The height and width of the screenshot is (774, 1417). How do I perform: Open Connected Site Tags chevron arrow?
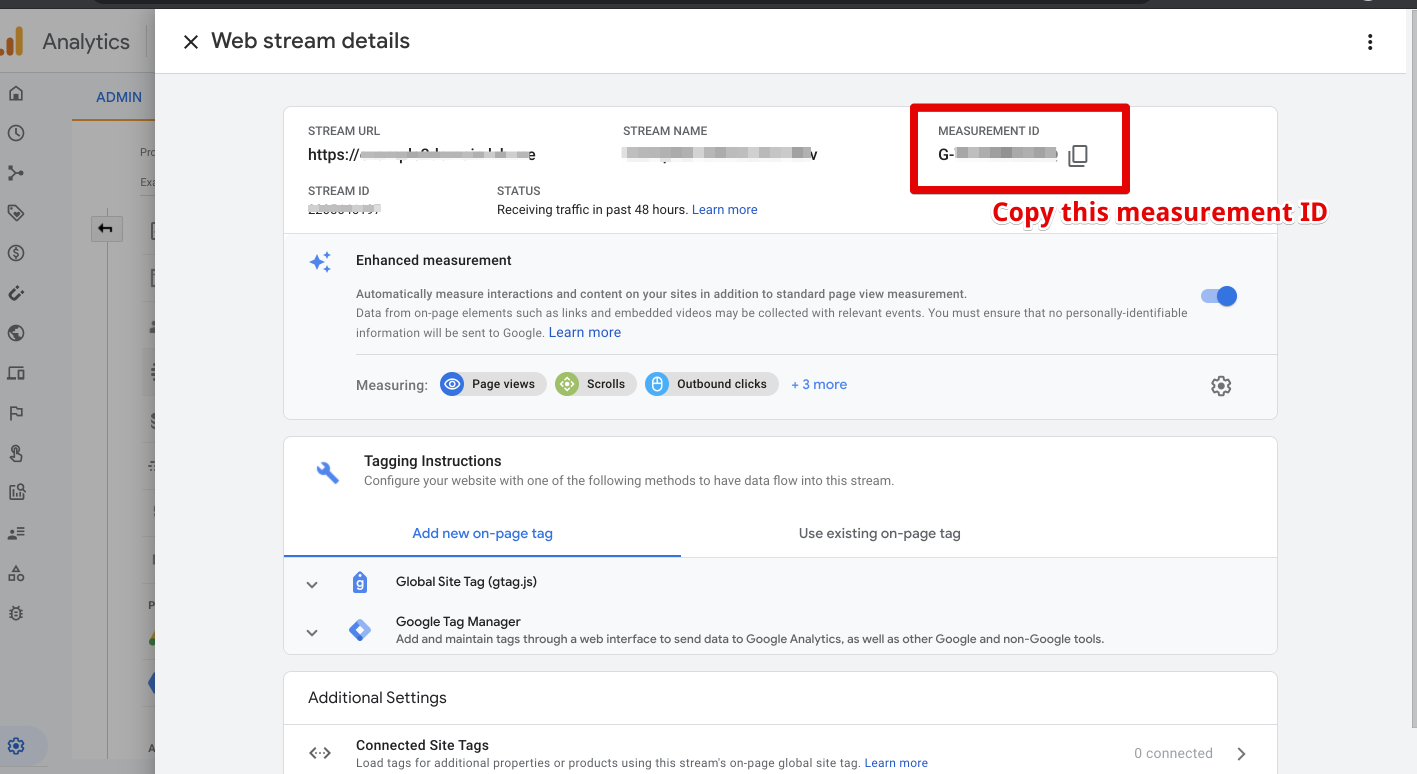(1241, 754)
